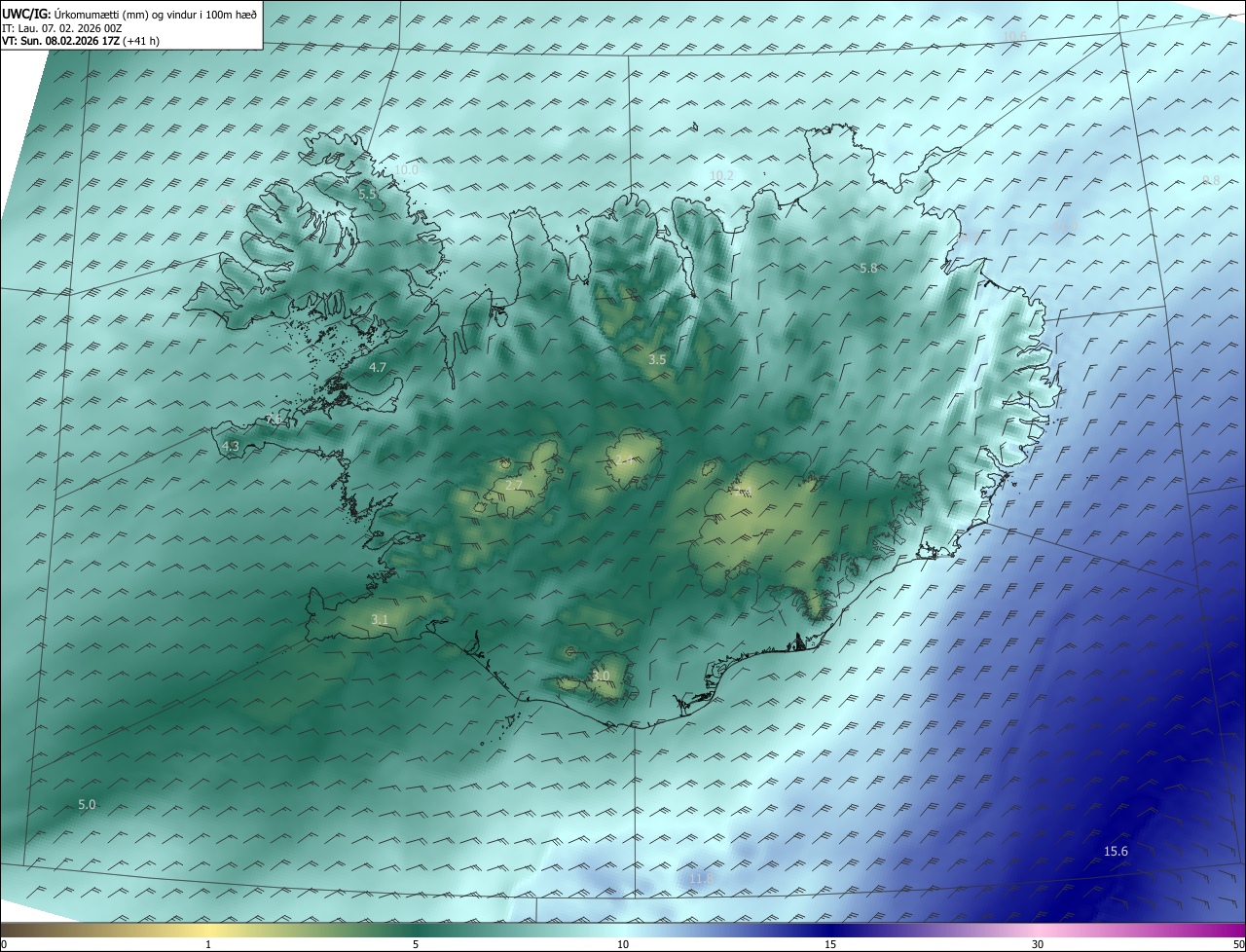
Task: Click the 3.0 value label near the south coast
Action: coord(601,676)
